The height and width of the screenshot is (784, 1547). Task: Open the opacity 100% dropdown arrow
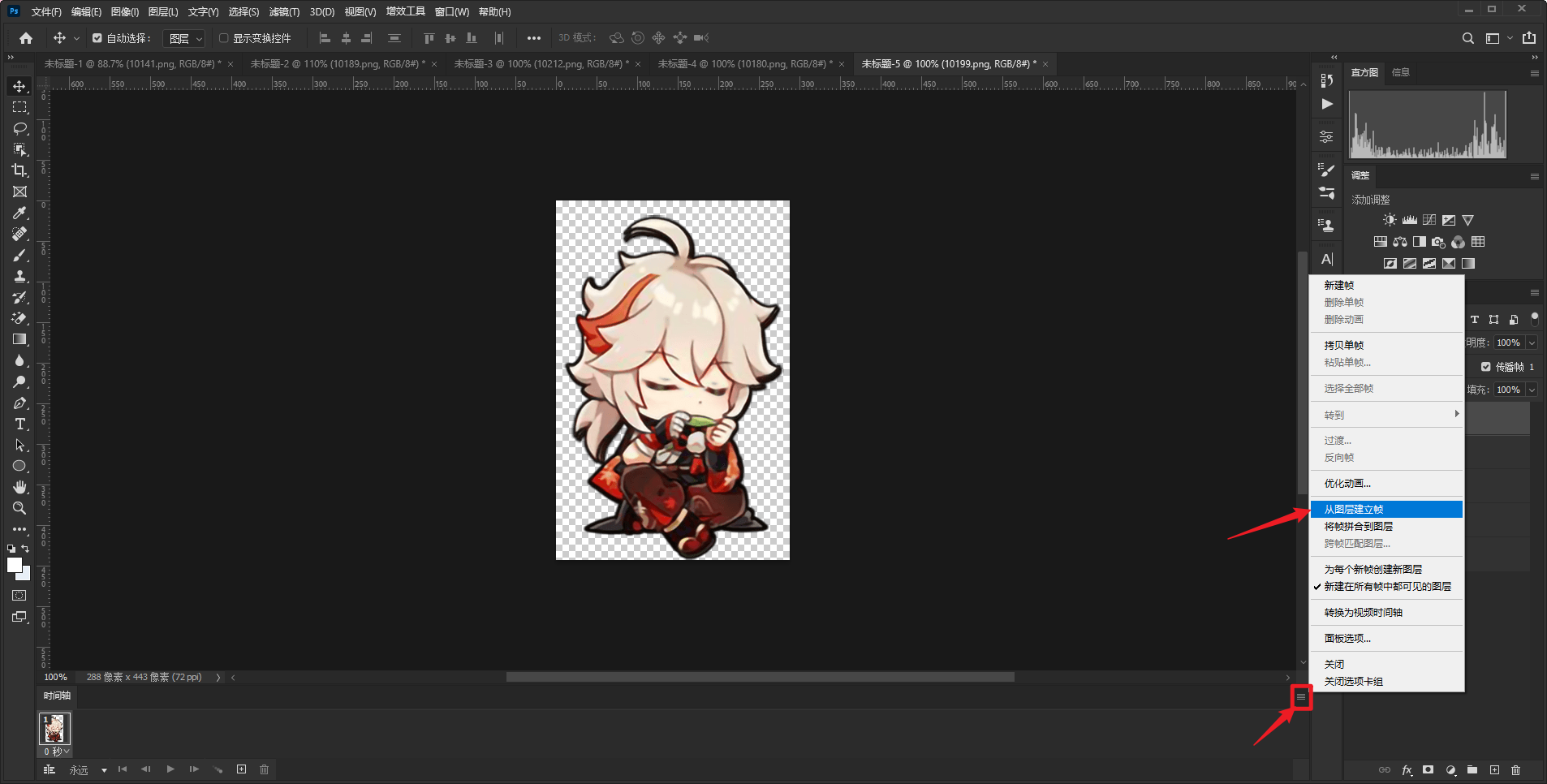pos(1532,342)
